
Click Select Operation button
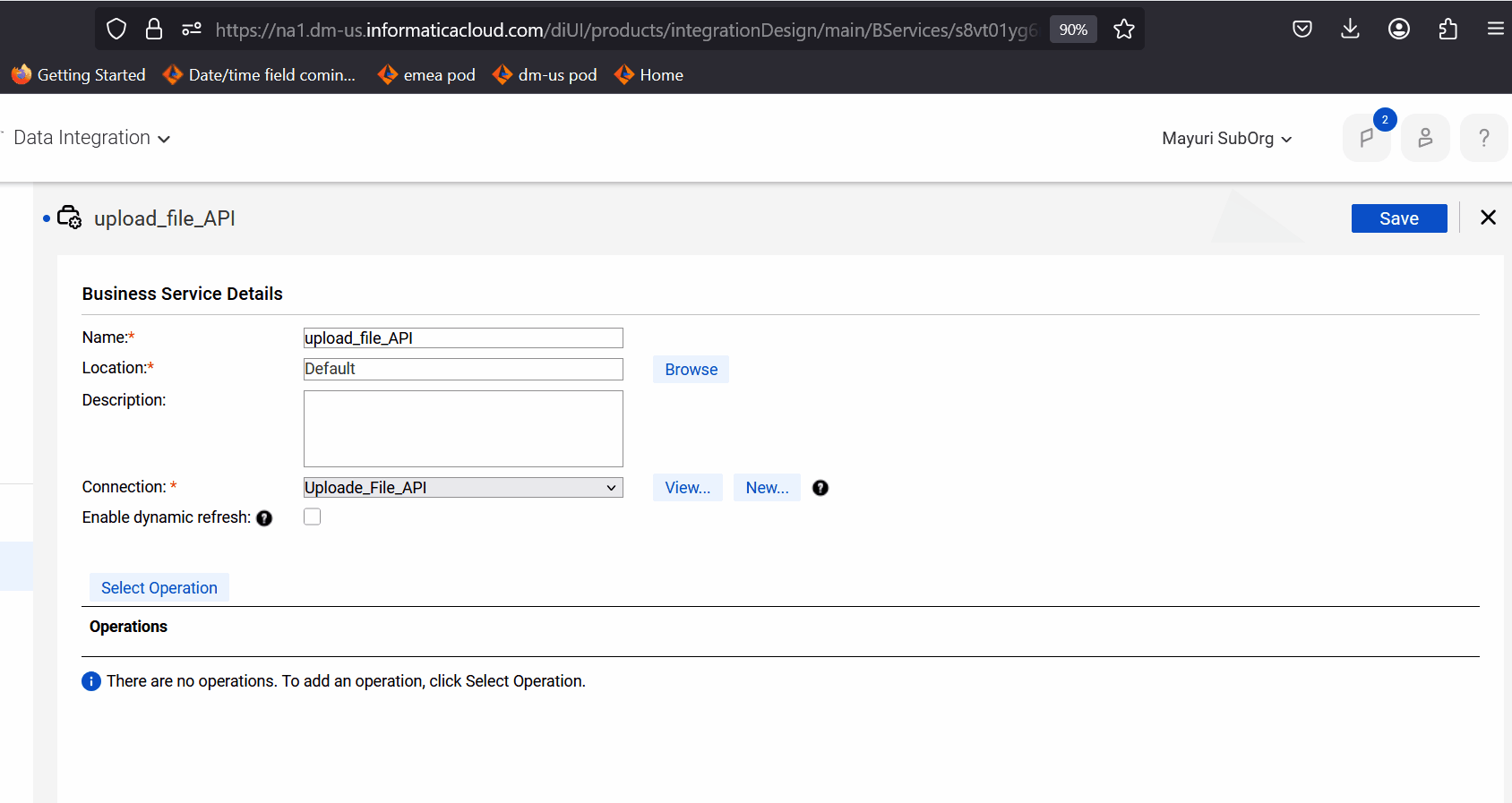(159, 588)
